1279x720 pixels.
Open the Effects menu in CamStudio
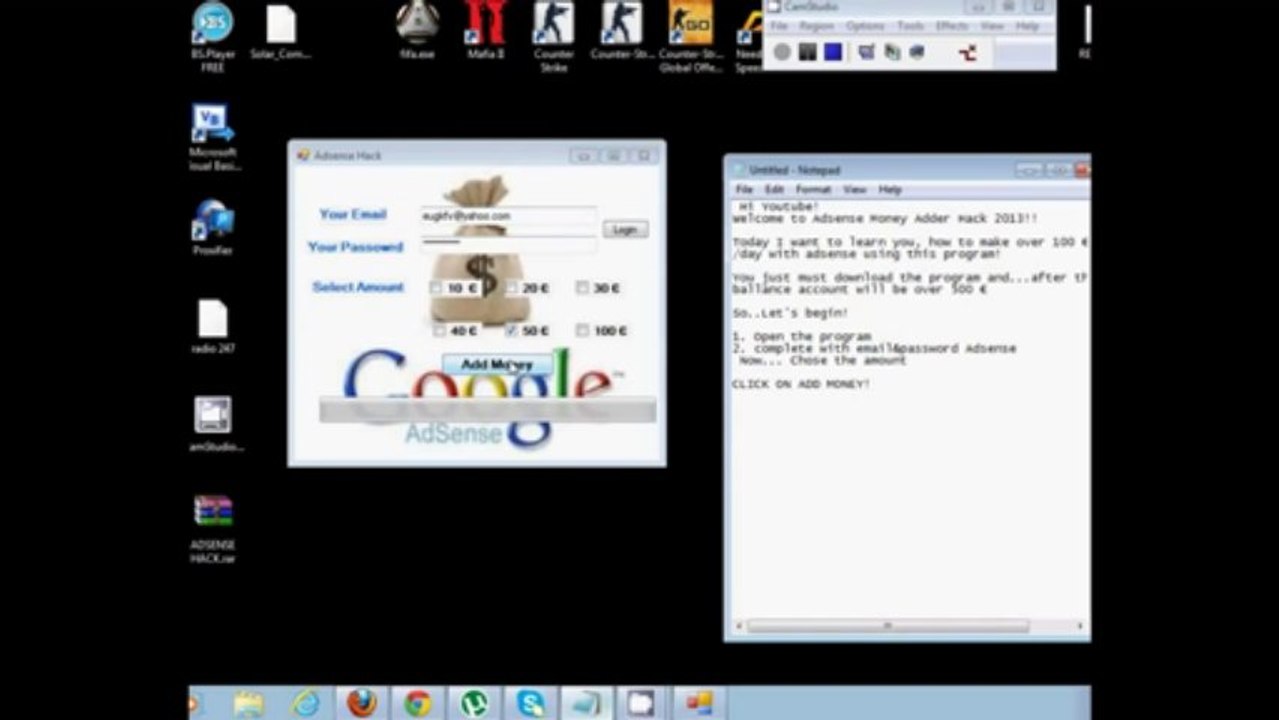pyautogui.click(x=952, y=26)
